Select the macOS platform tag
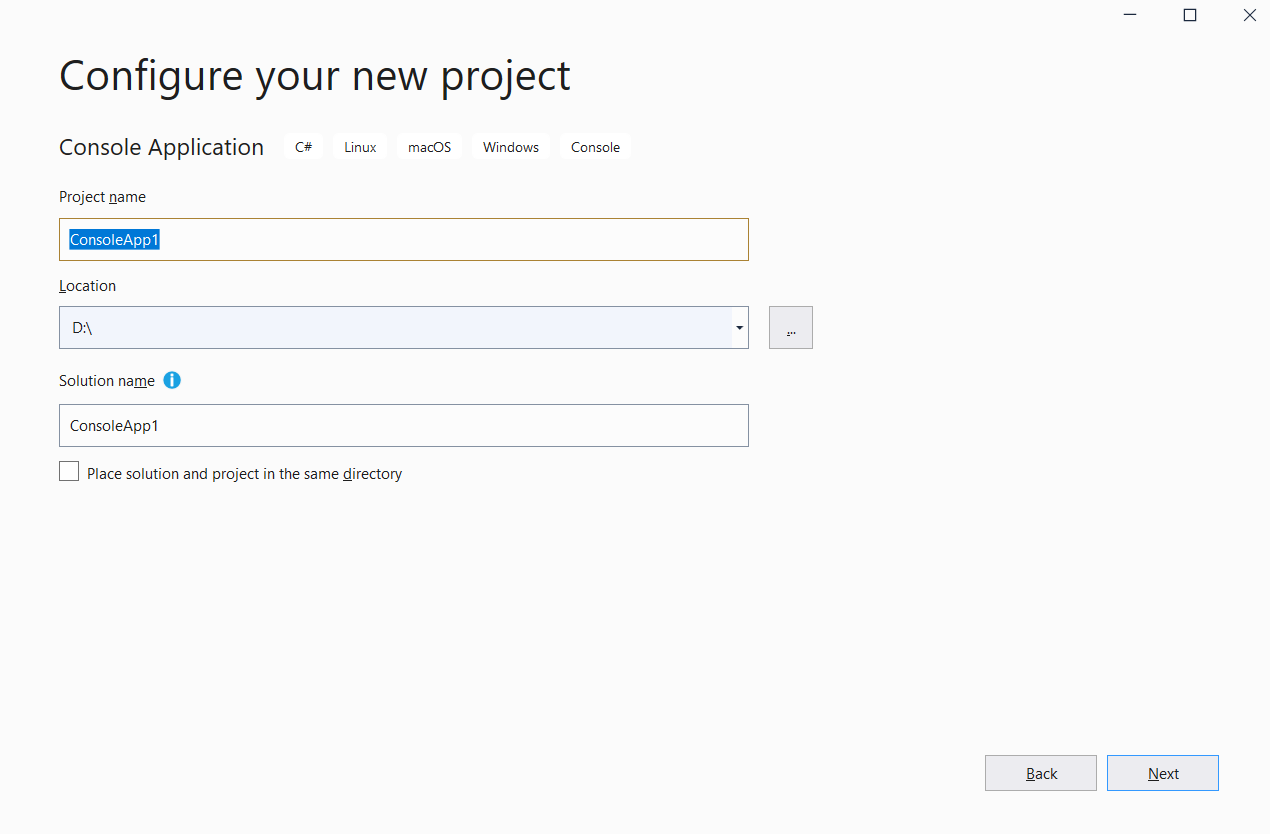Image resolution: width=1270 pixels, height=834 pixels. (x=429, y=147)
